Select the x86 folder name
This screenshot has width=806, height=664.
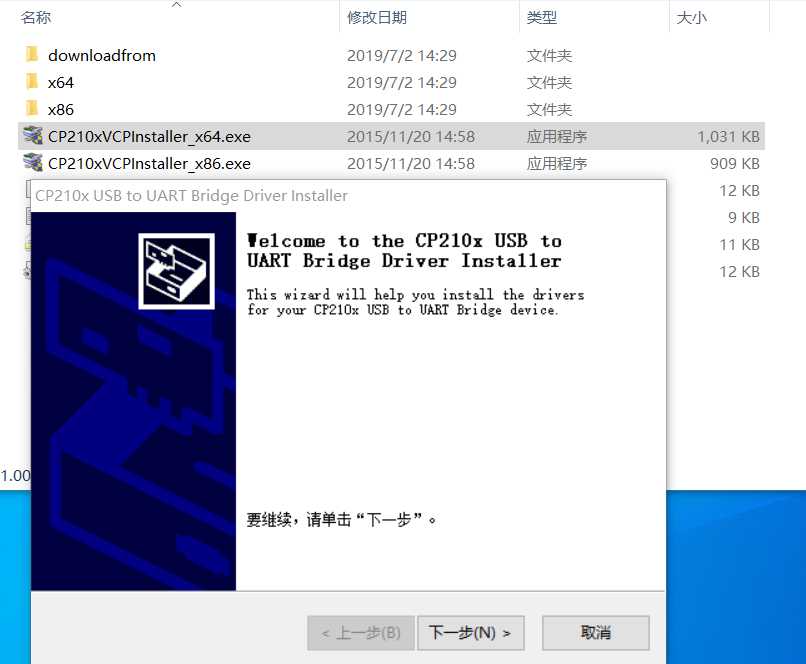coord(61,110)
